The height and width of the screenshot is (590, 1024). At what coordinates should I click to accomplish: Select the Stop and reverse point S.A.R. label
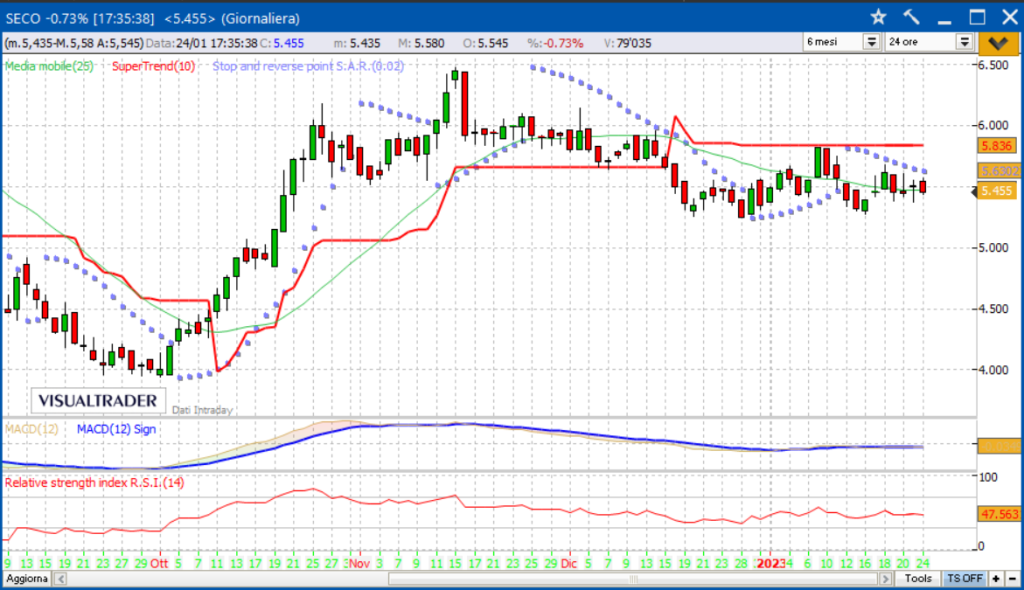coord(308,66)
